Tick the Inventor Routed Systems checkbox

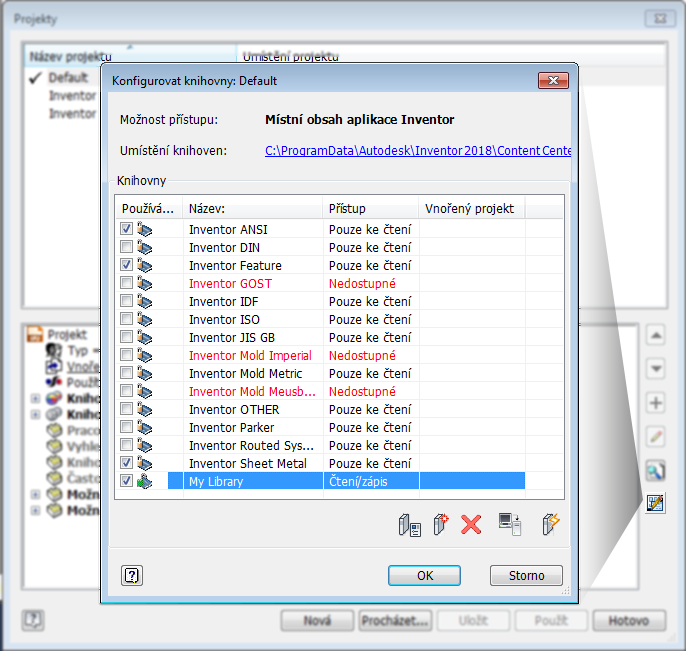[126, 444]
